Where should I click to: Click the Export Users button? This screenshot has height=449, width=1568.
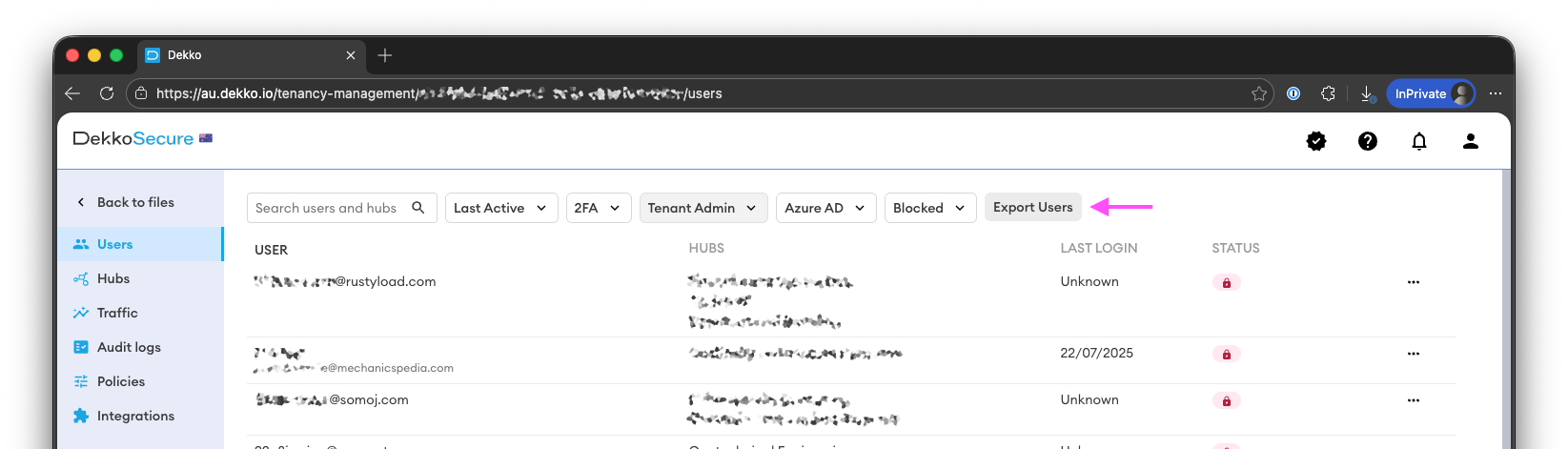point(1033,207)
